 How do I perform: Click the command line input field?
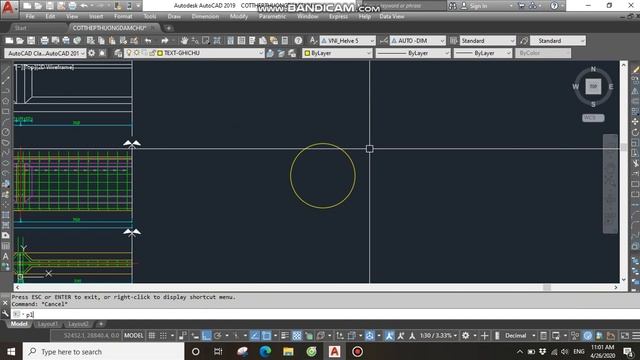point(325,314)
